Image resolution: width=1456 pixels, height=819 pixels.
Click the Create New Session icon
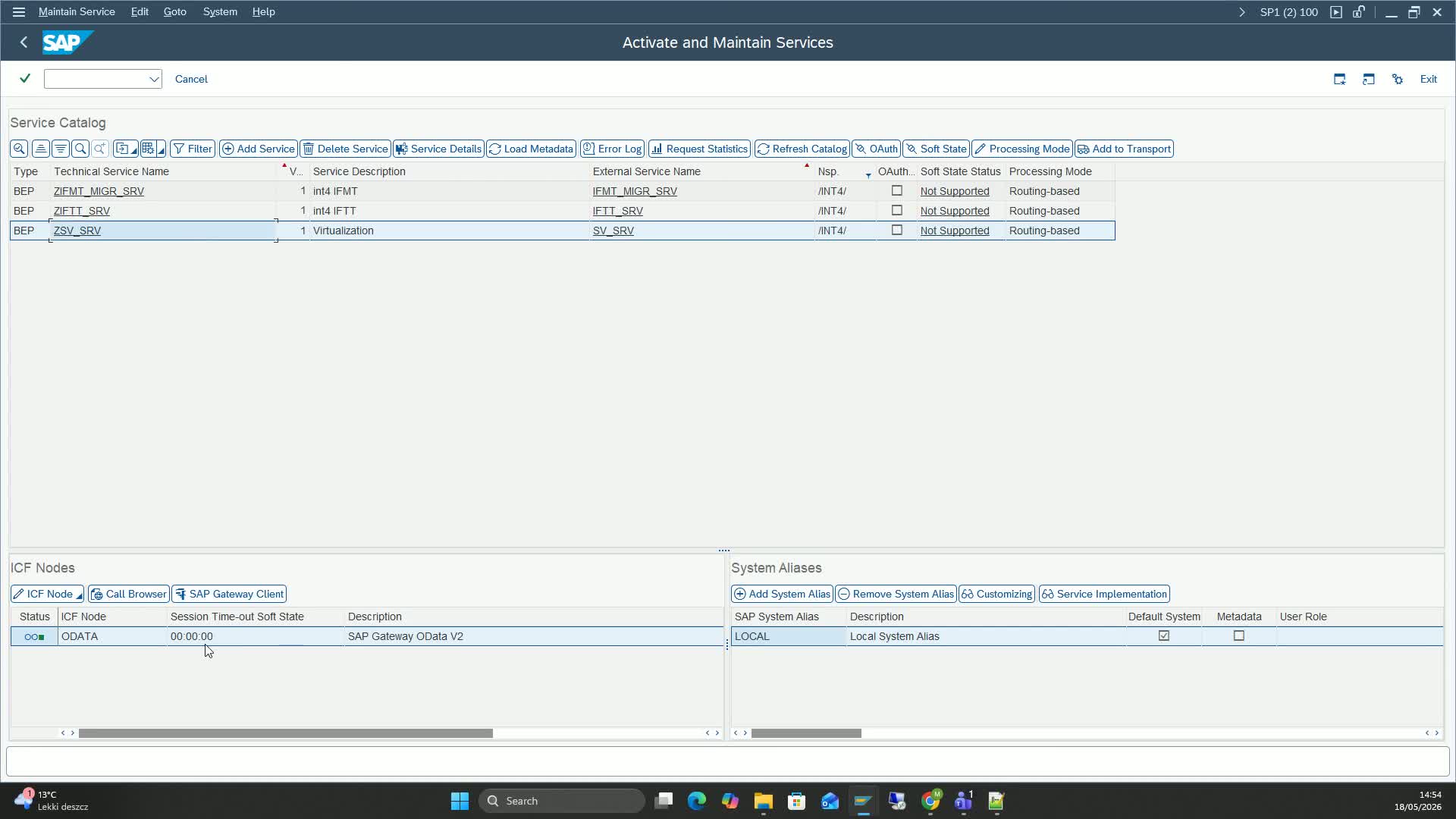point(1340,79)
